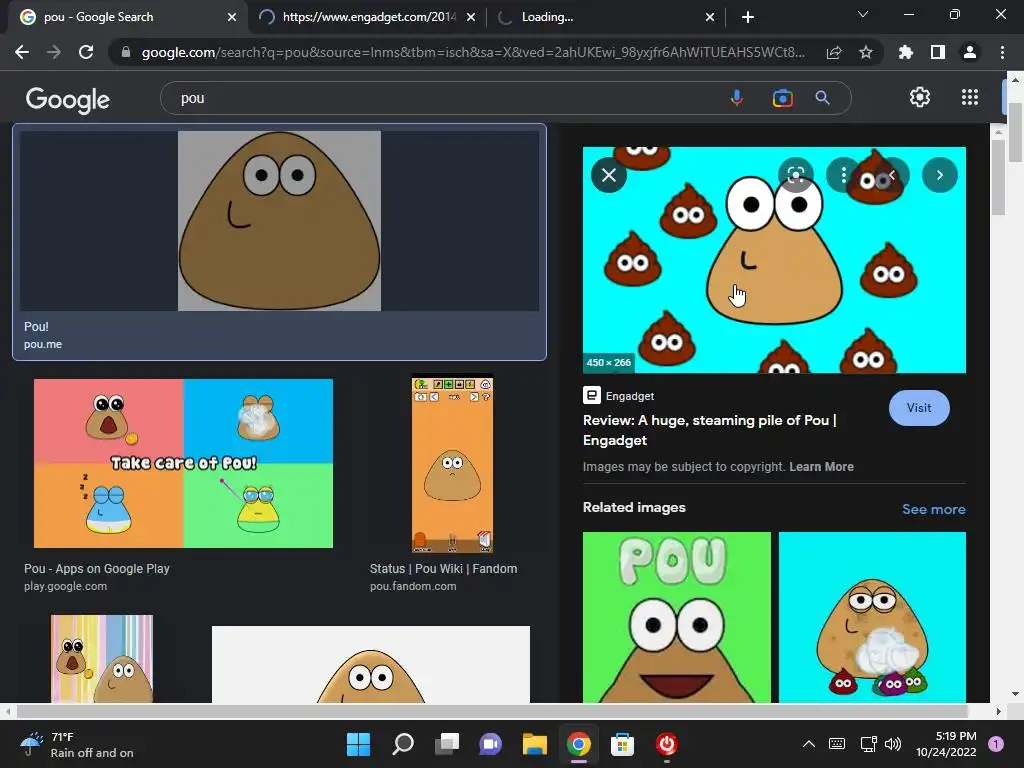The image size is (1024, 768).
Task: Reload the Google search page
Action: click(86, 52)
